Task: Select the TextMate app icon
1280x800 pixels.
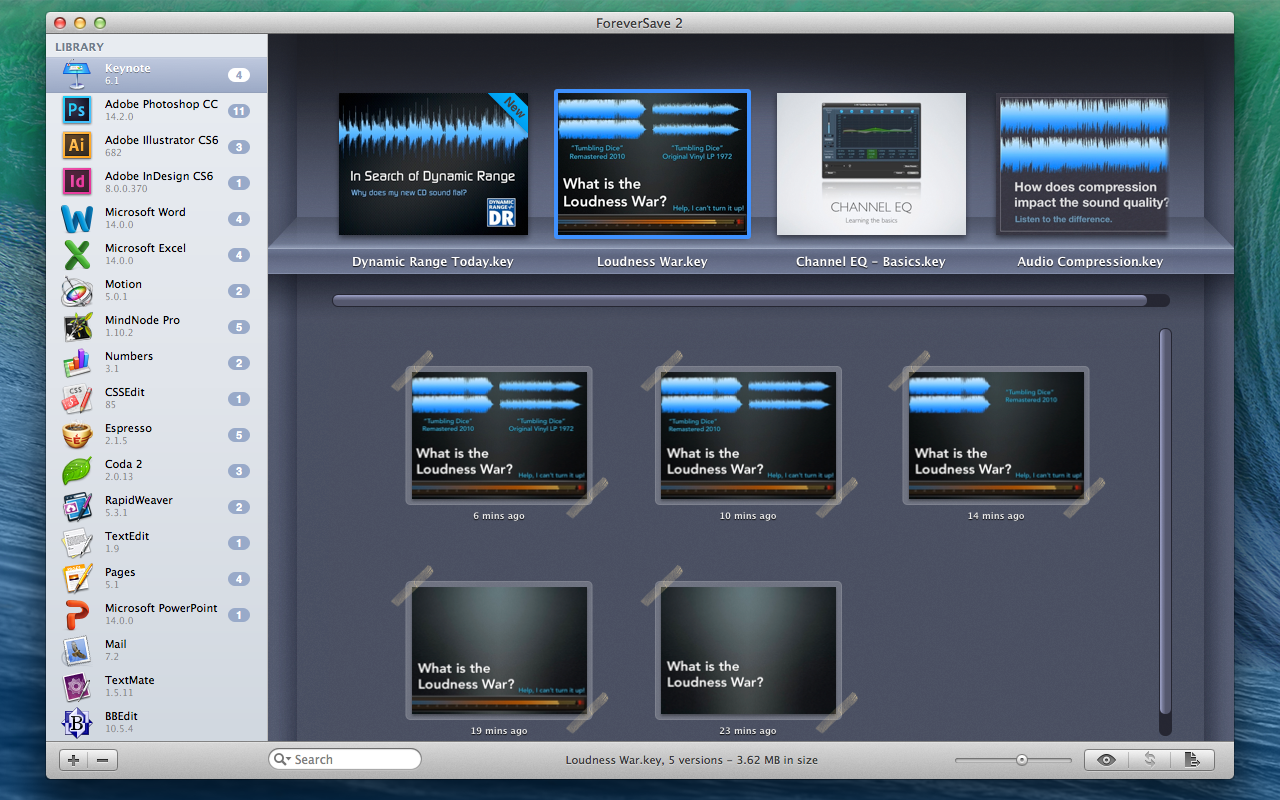Action: [77, 687]
